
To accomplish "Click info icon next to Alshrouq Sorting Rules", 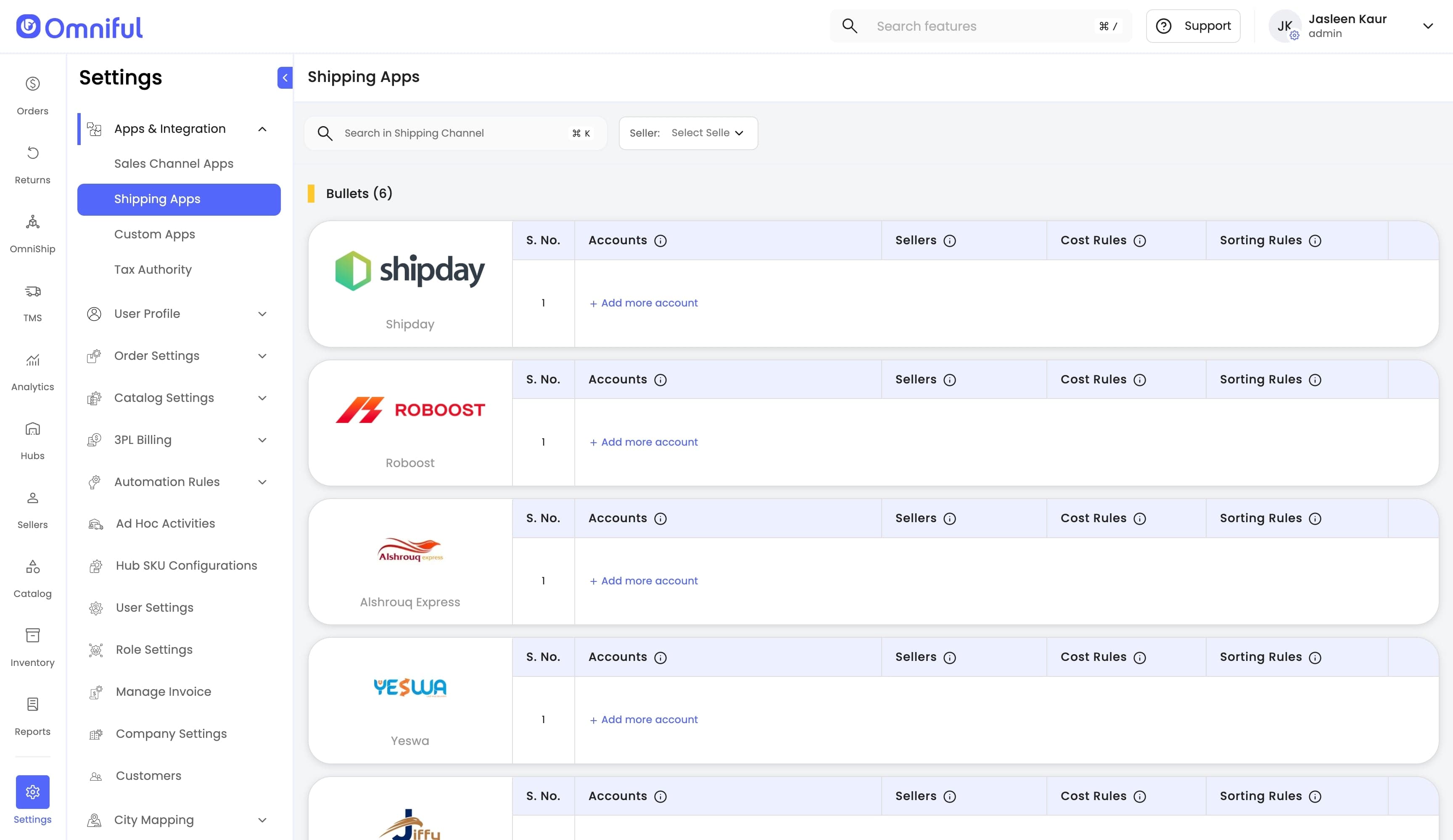I will (1315, 519).
